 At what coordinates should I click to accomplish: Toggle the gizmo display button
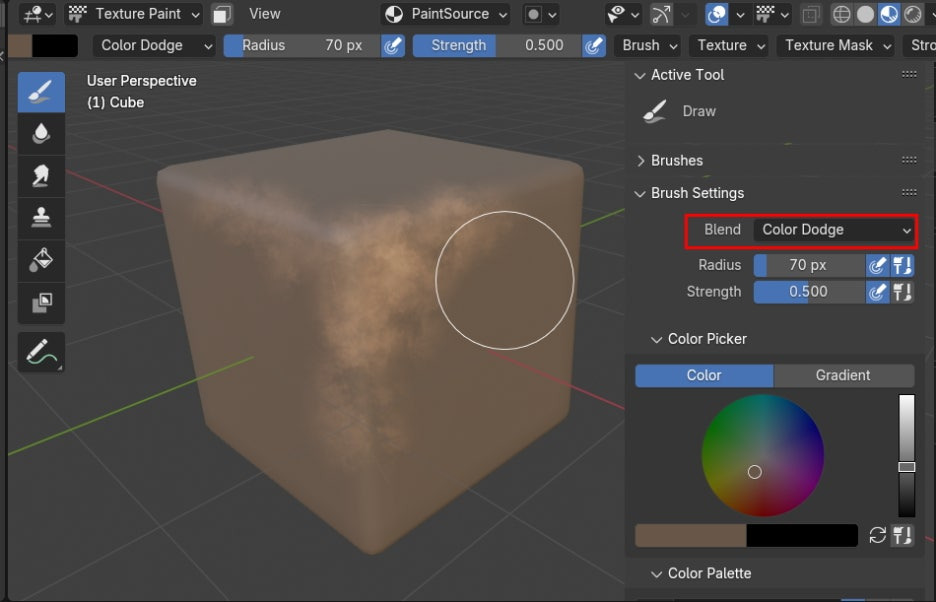pos(661,14)
